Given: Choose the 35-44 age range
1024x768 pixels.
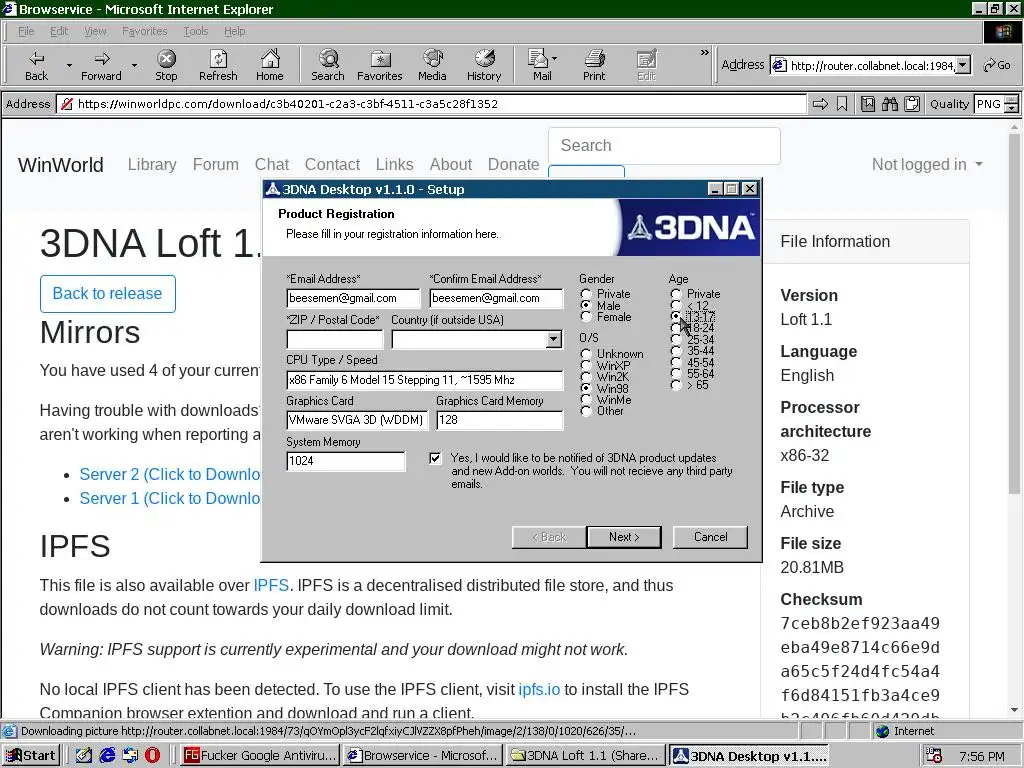Looking at the screenshot, I should click(676, 351).
